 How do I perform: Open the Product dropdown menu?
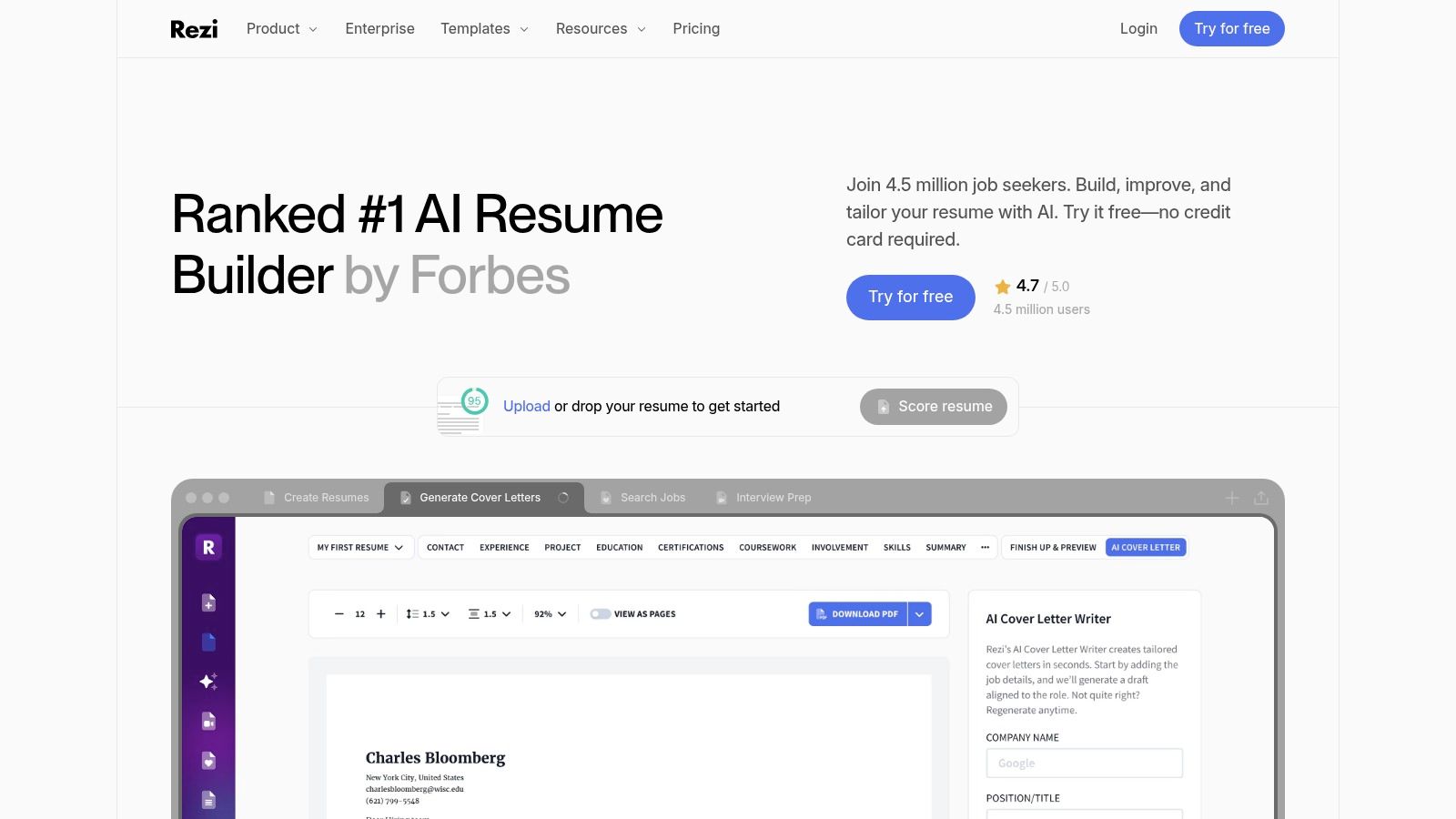tap(282, 29)
